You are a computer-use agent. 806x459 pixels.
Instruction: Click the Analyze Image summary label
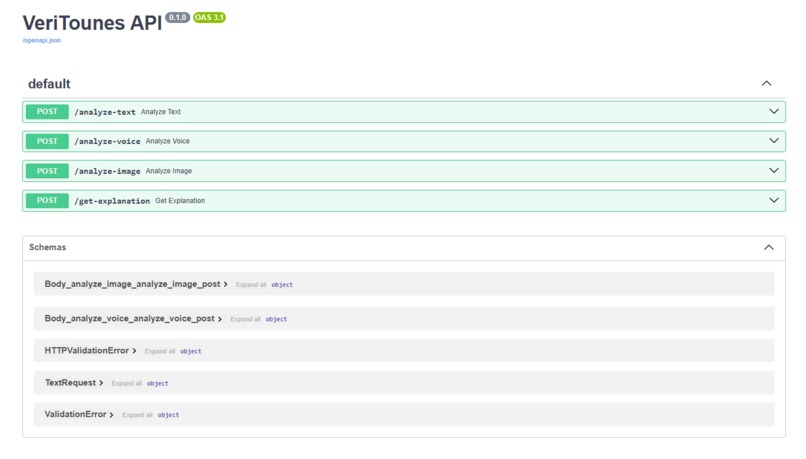169,171
